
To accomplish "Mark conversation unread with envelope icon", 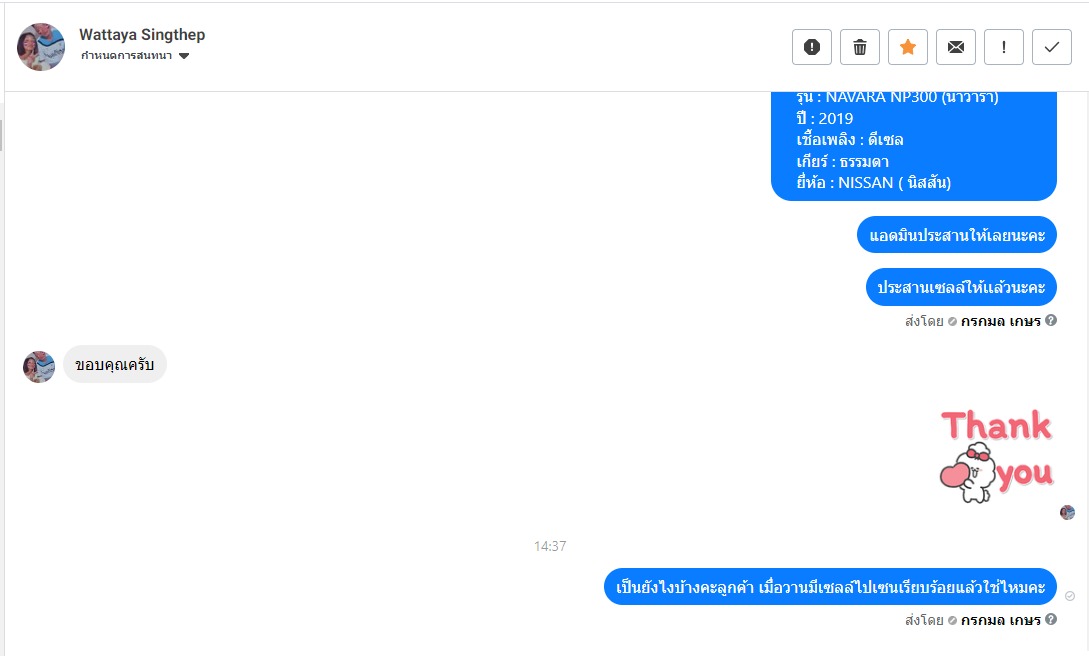I will (956, 47).
